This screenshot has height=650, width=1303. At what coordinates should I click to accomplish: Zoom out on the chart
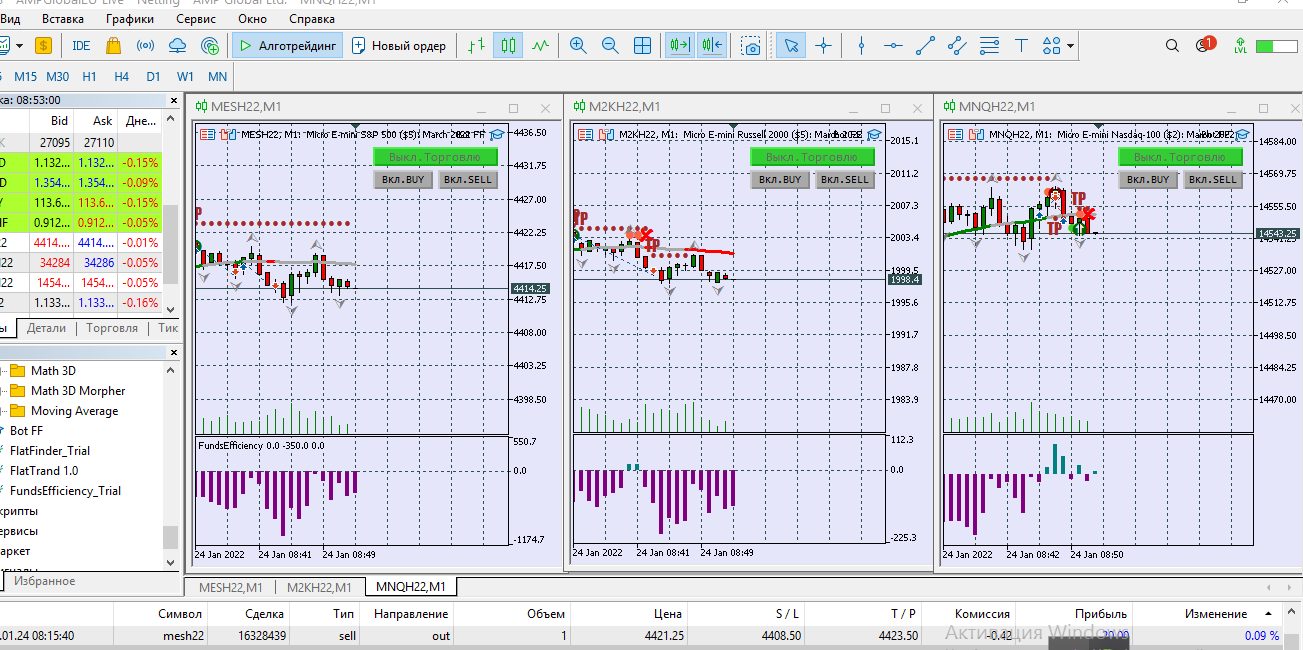click(610, 45)
